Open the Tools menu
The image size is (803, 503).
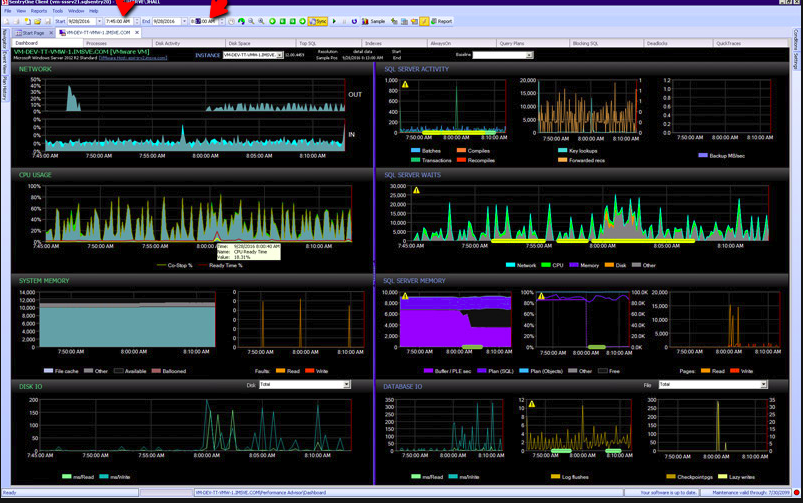click(57, 11)
